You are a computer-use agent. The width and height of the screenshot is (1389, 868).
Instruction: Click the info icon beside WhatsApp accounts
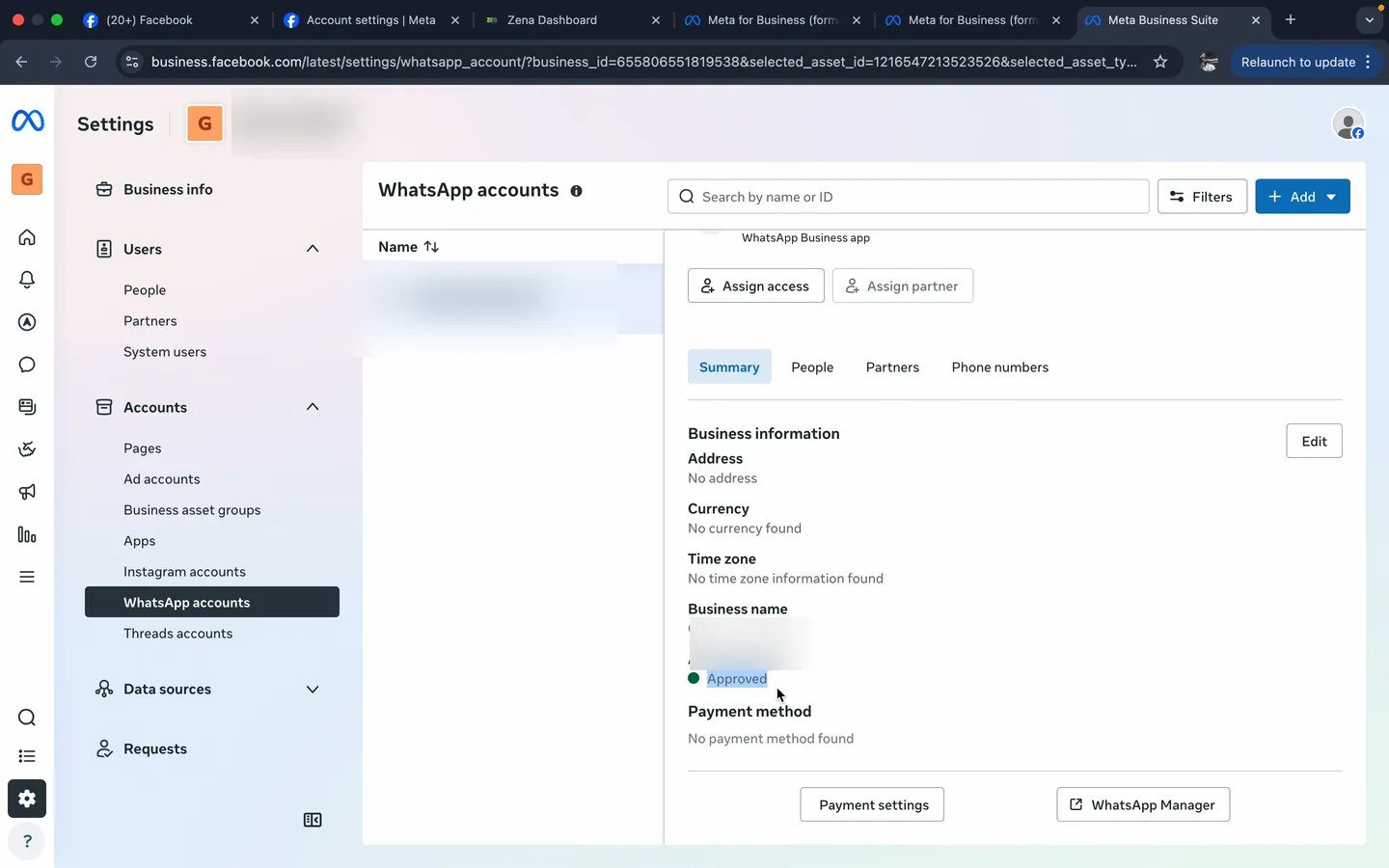coord(576,191)
